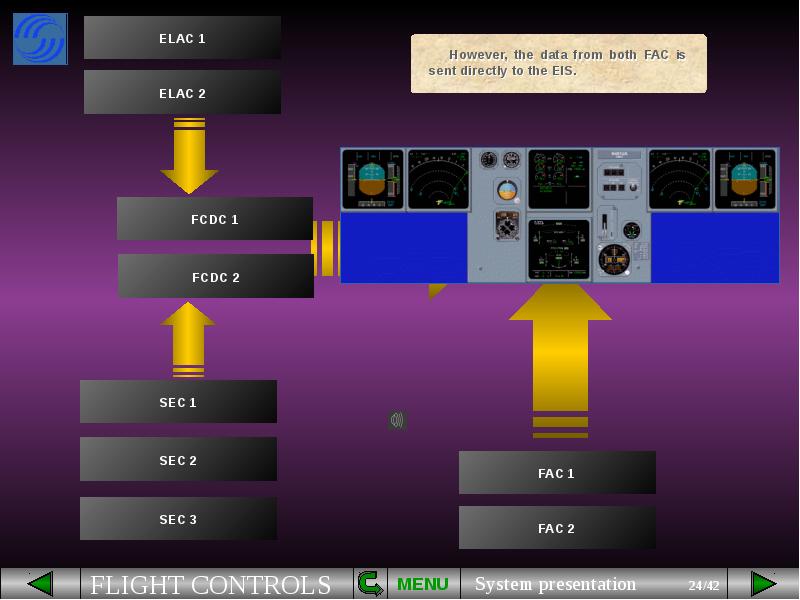Go to previous slide with left arrow

pos(40,584)
